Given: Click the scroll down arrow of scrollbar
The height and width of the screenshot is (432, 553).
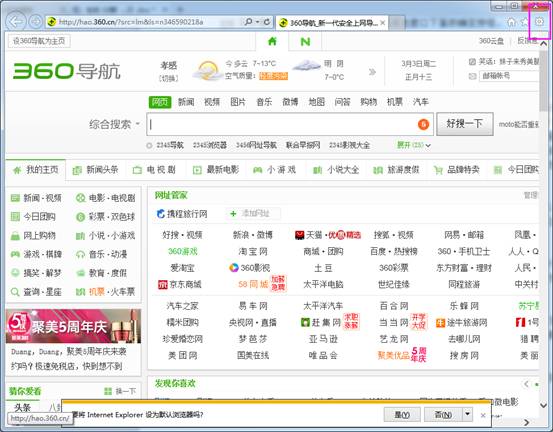Looking at the screenshot, I should pyautogui.click(x=543, y=405).
